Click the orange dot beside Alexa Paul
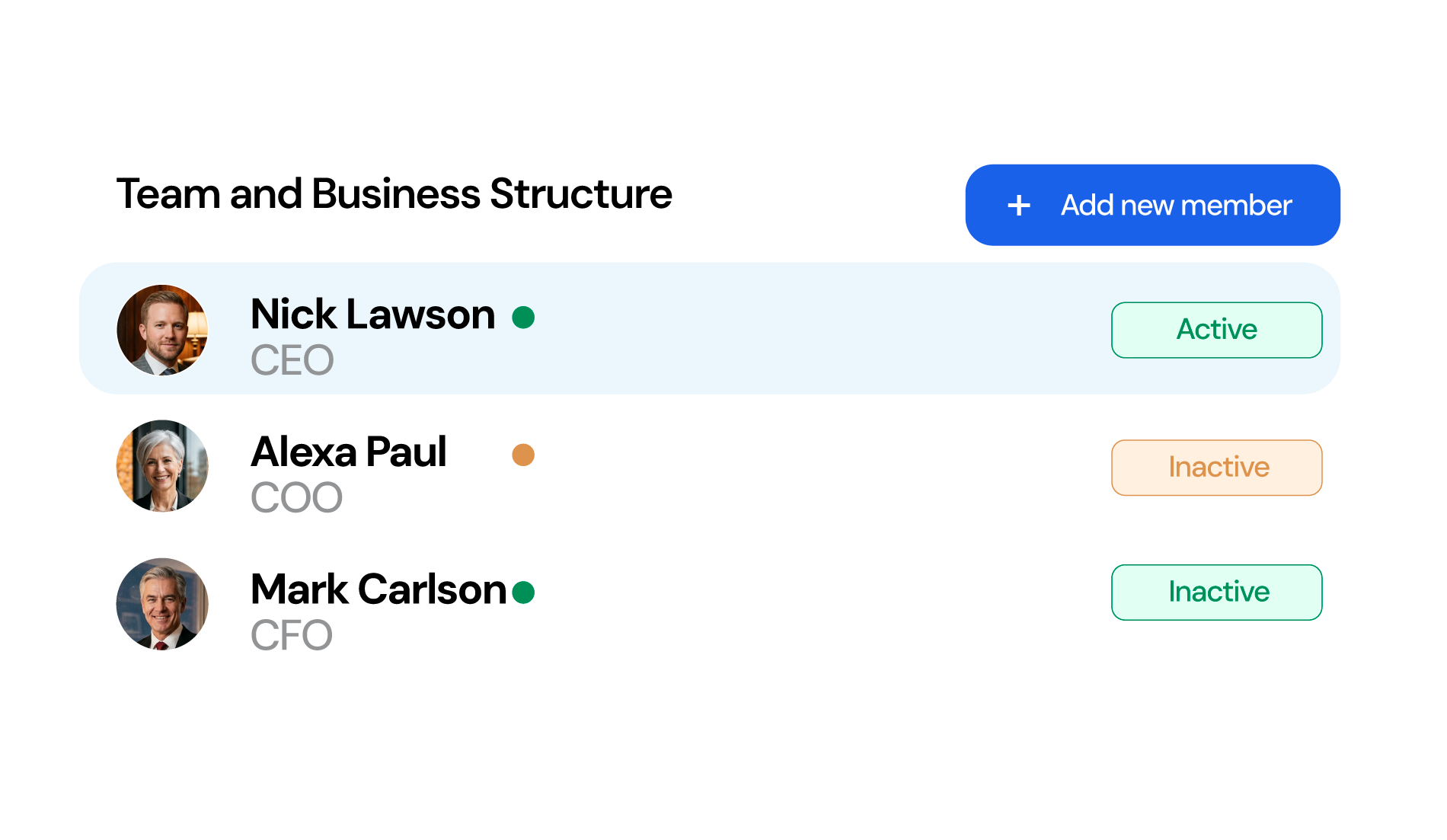The width and height of the screenshot is (1447, 840). (x=523, y=455)
